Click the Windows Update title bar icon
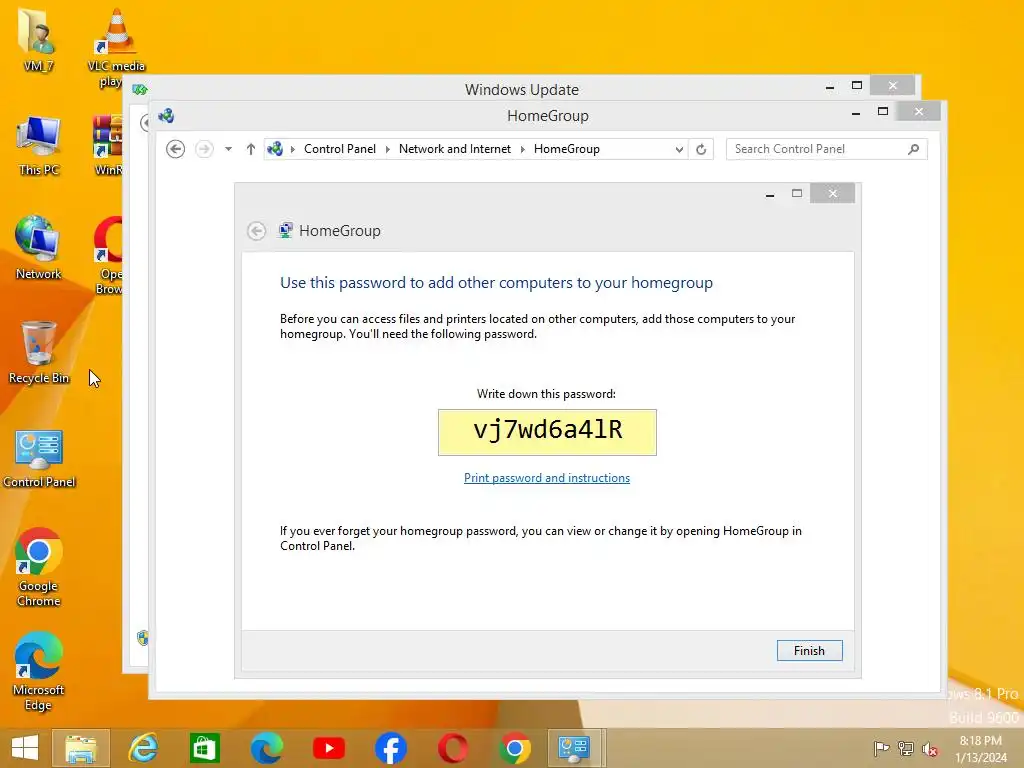 (x=139, y=89)
